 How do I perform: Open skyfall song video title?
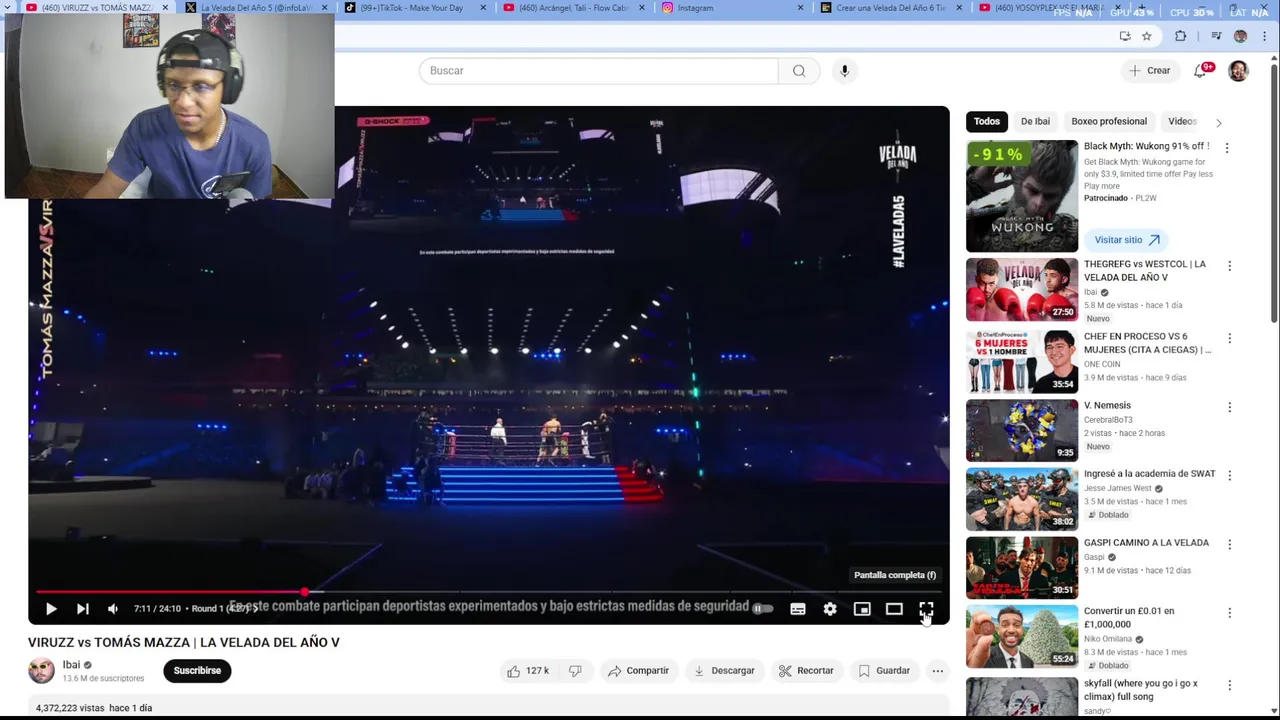[1141, 690]
